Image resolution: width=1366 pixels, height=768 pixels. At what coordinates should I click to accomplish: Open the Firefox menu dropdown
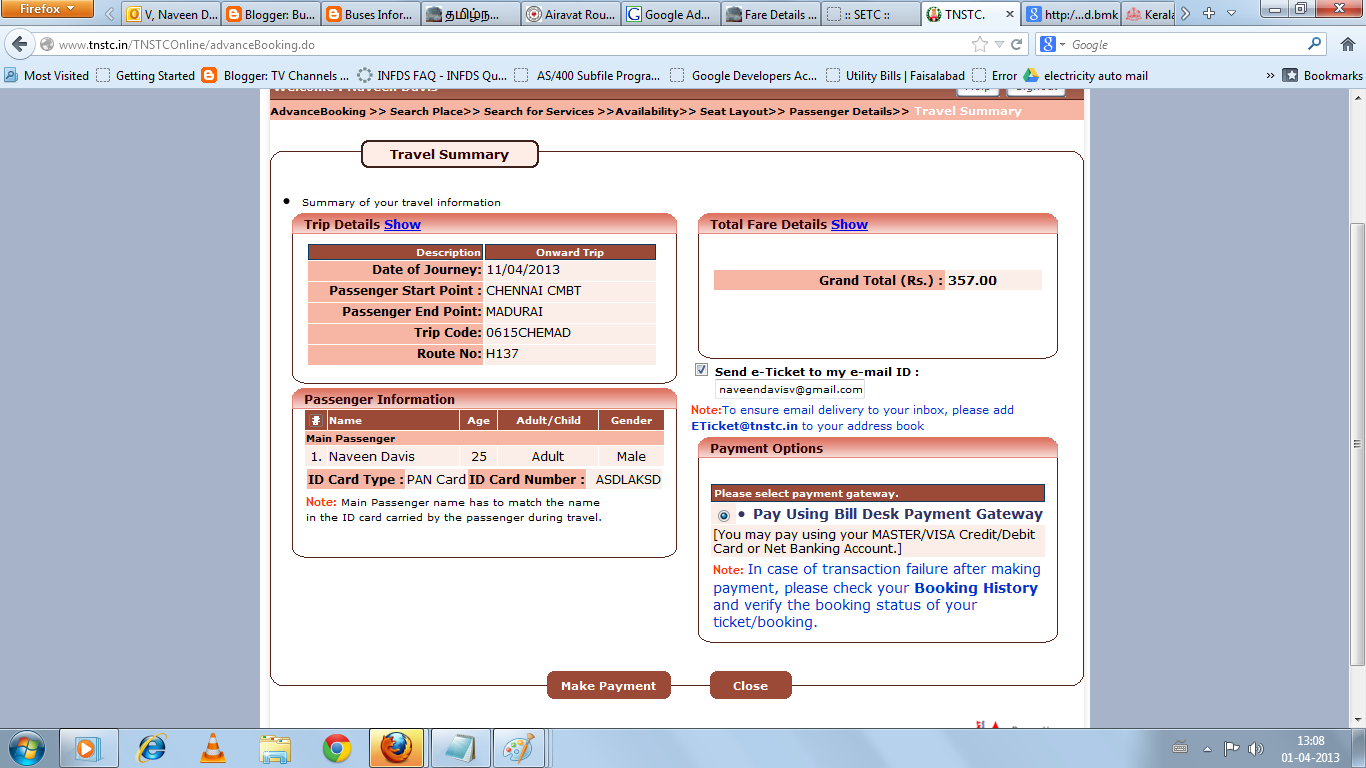click(47, 9)
